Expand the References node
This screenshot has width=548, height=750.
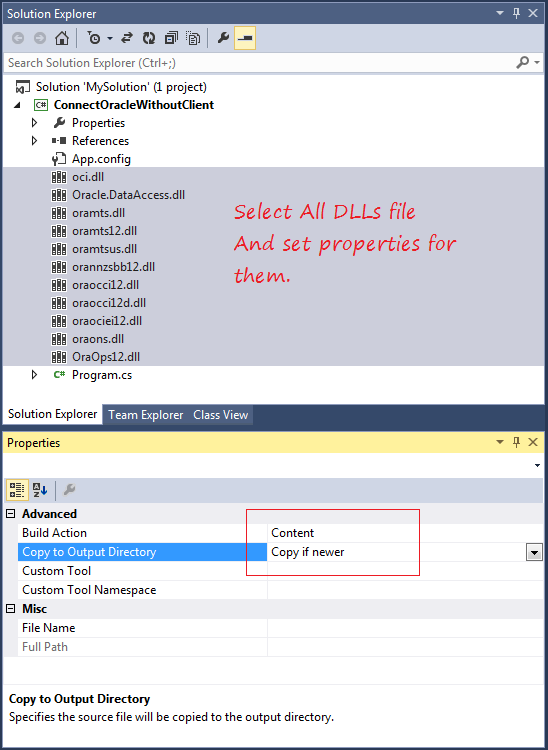click(x=34, y=141)
